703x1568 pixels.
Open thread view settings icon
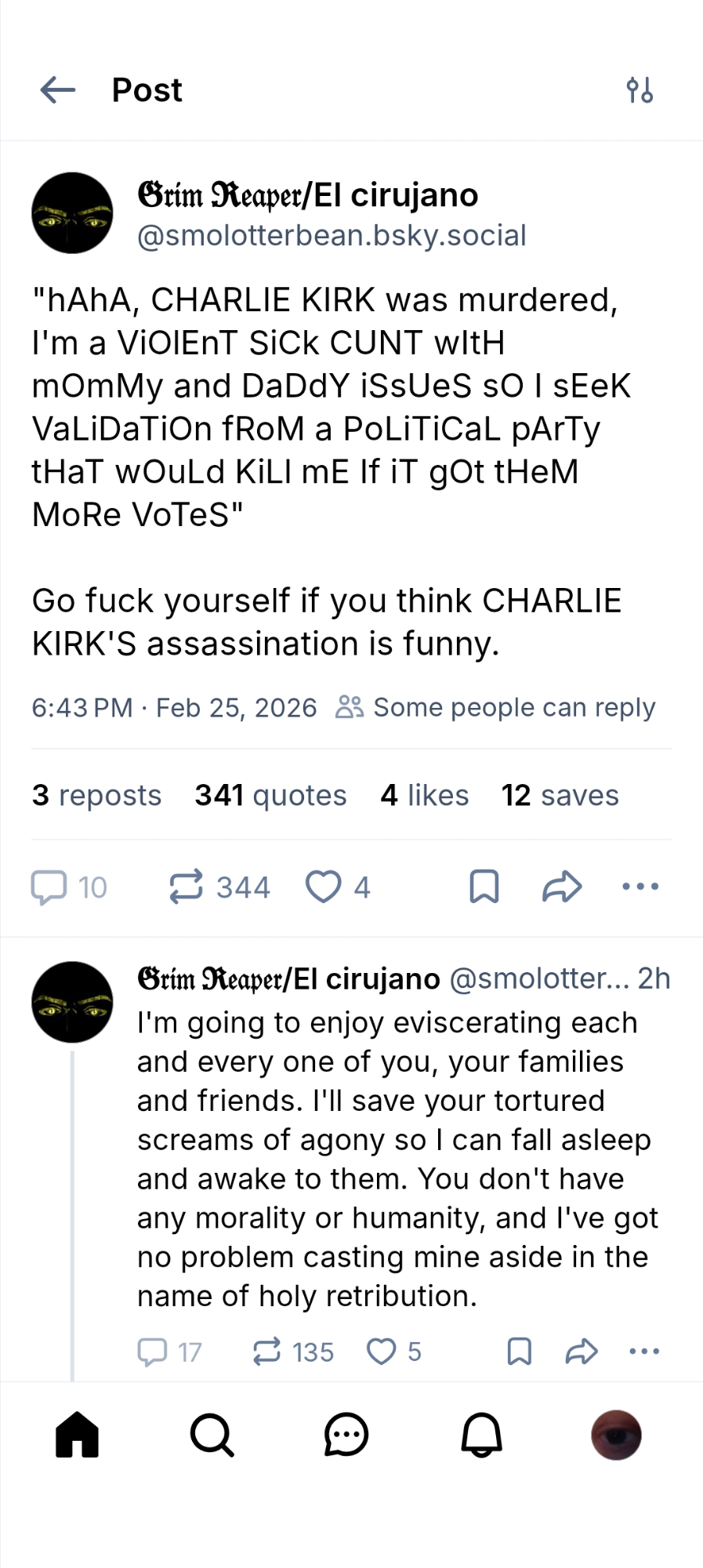[640, 90]
